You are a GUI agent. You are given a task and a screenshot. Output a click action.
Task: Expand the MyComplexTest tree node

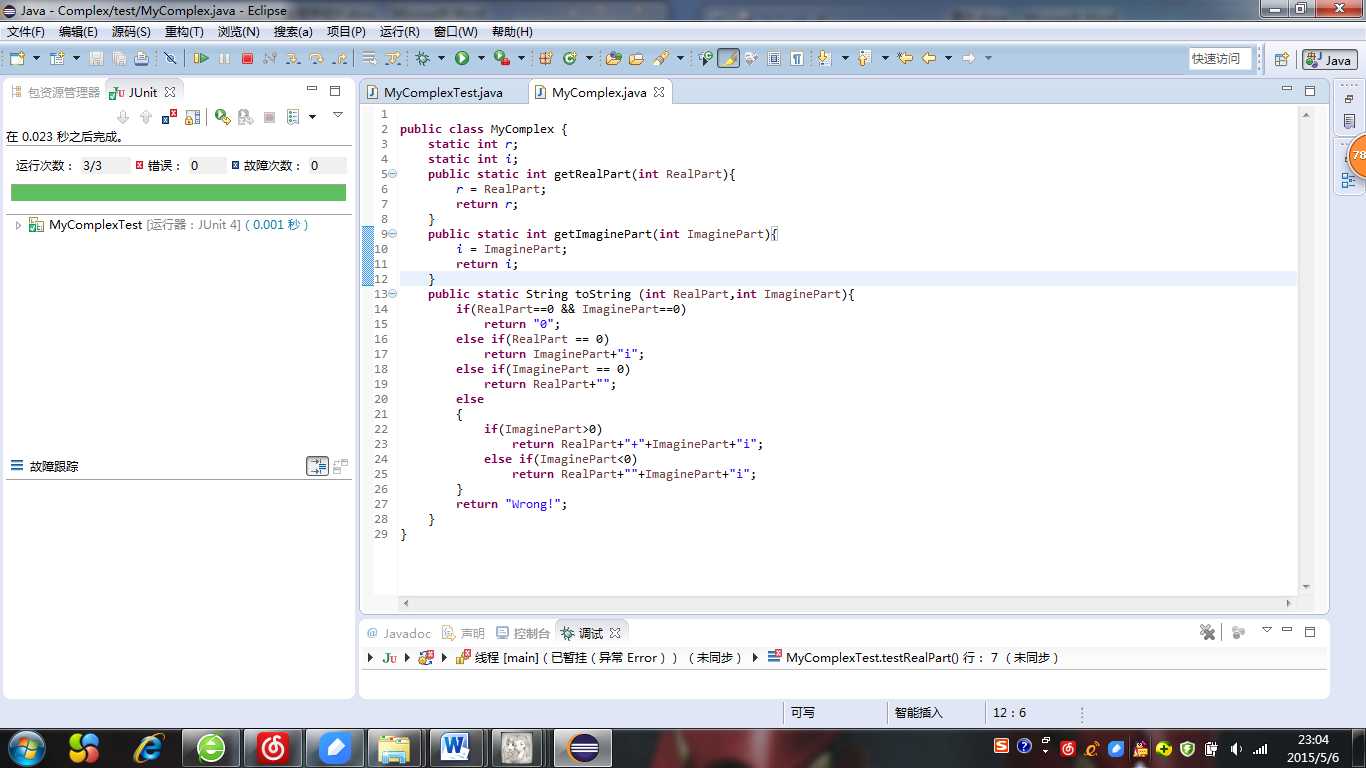pos(18,226)
